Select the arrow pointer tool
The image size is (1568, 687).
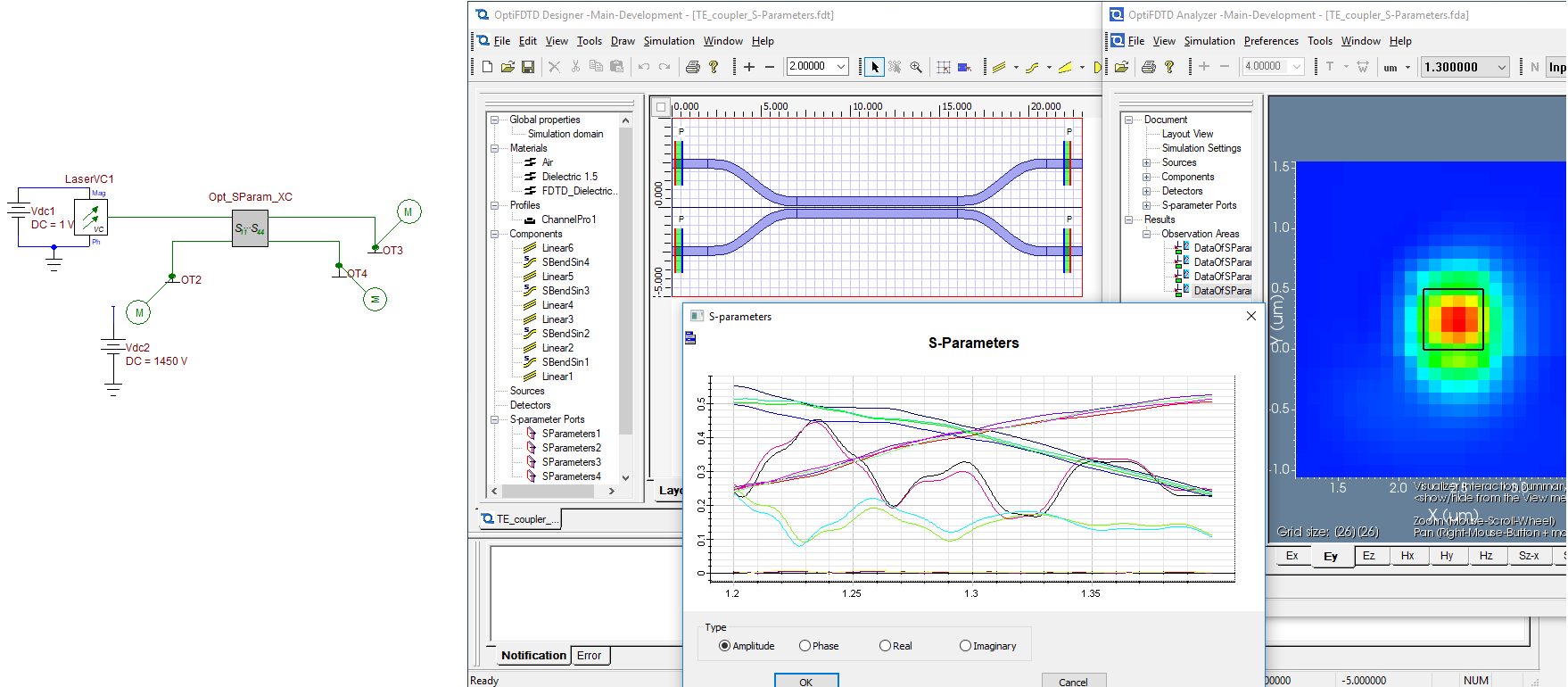pos(875,67)
